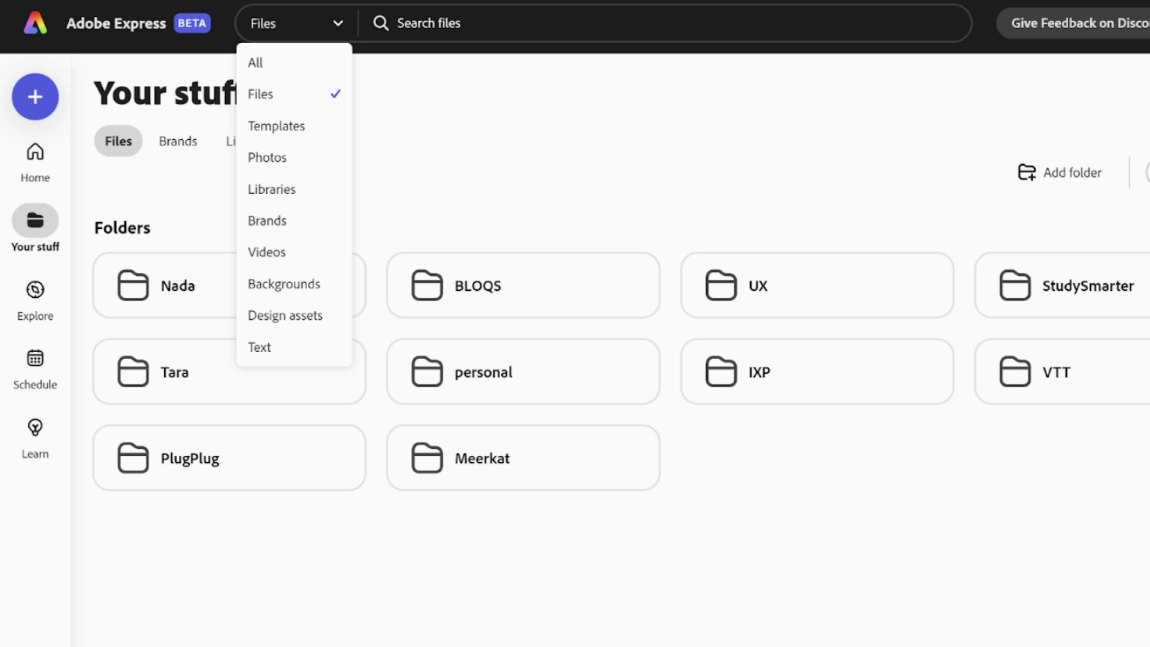The width and height of the screenshot is (1150, 647).
Task: Open the Meerkat folder
Action: coord(523,458)
